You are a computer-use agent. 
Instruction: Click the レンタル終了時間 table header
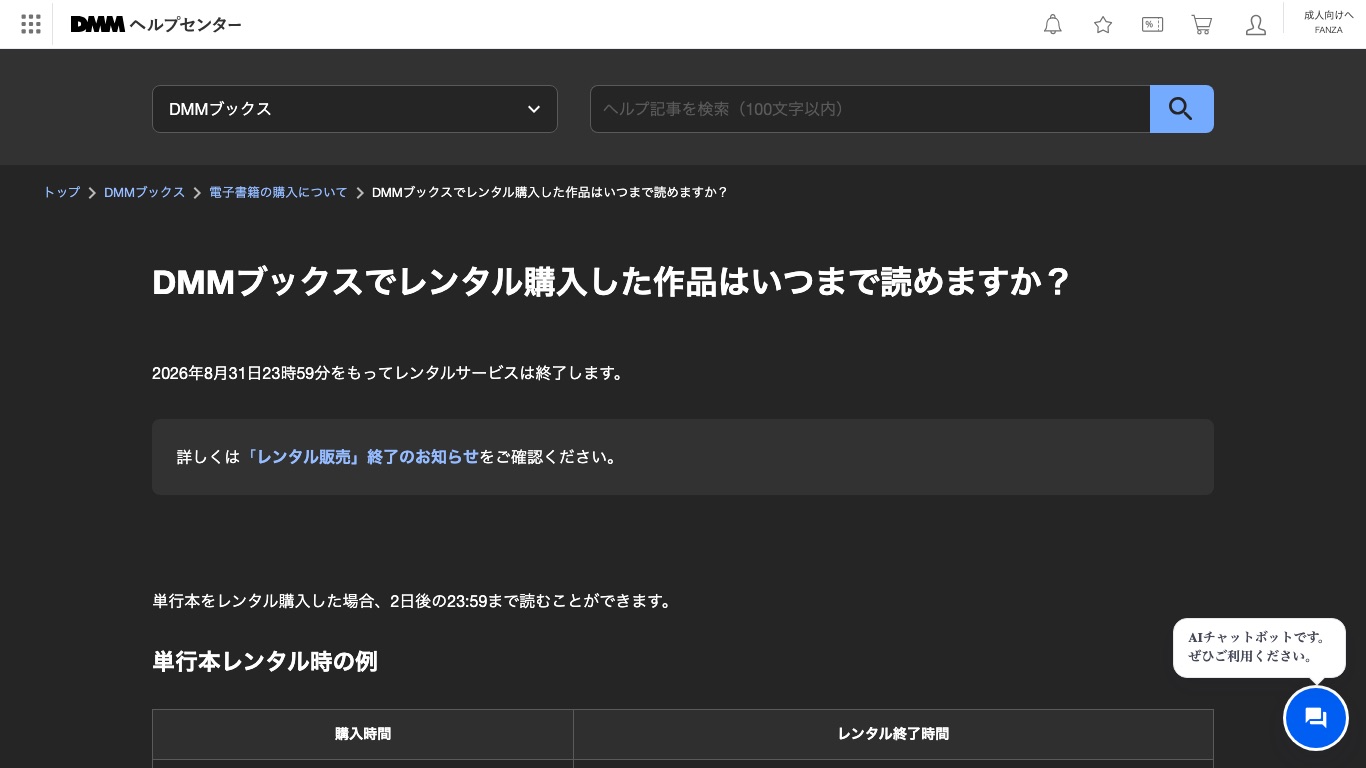tap(893, 734)
